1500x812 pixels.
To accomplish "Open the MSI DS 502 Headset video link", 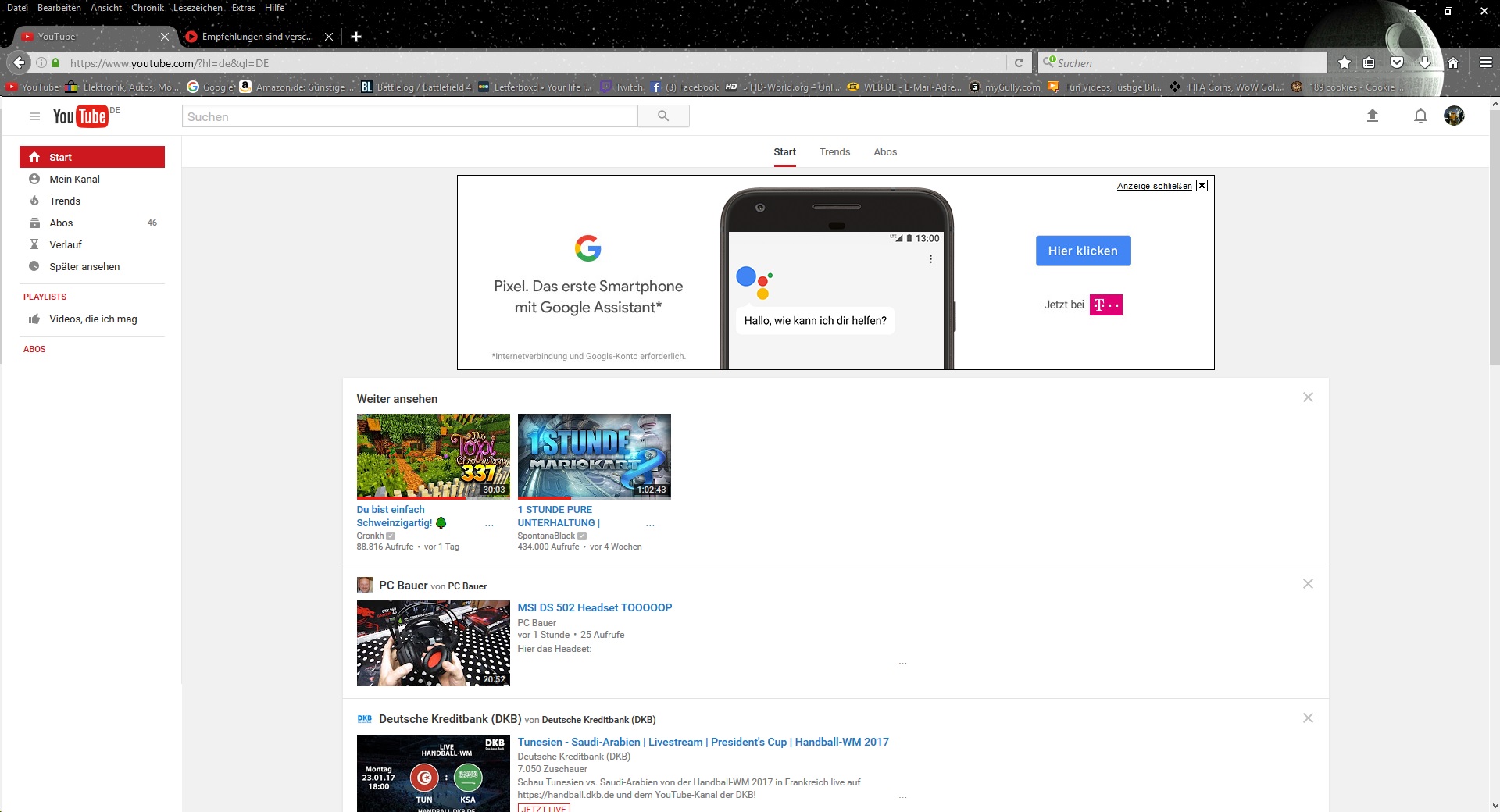I will (x=595, y=607).
